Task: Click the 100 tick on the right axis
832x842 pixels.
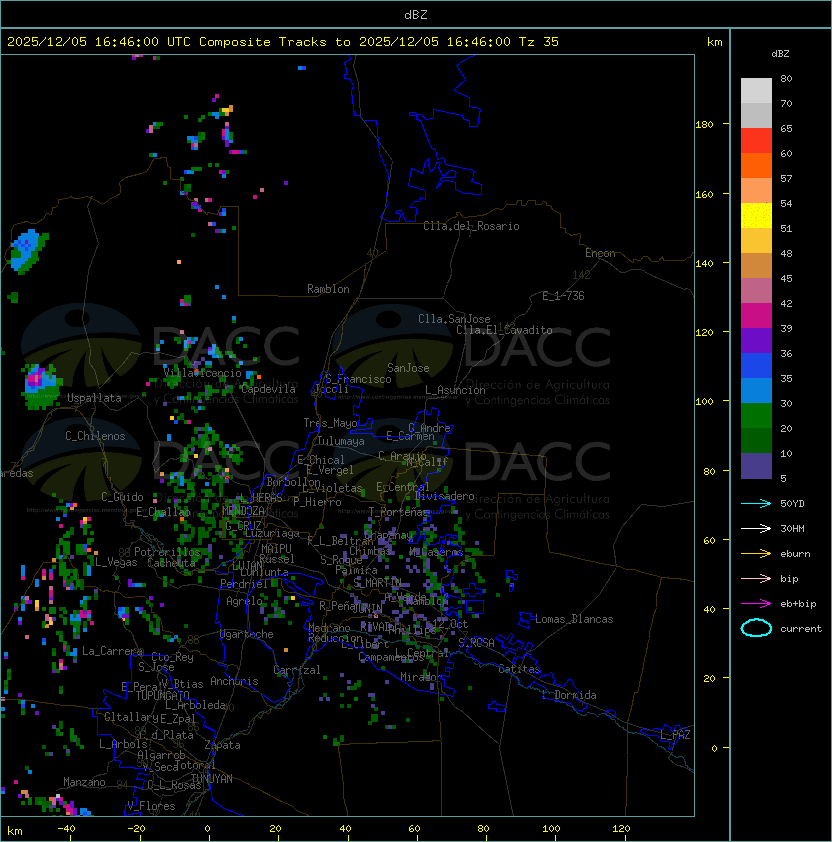Action: 704,402
